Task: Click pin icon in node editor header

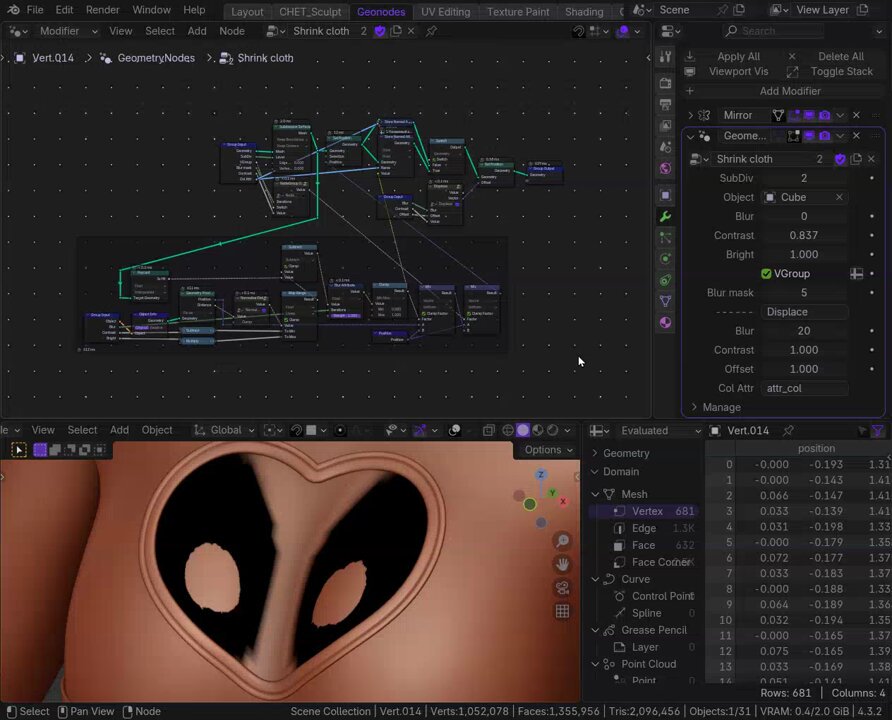Action: point(431,31)
